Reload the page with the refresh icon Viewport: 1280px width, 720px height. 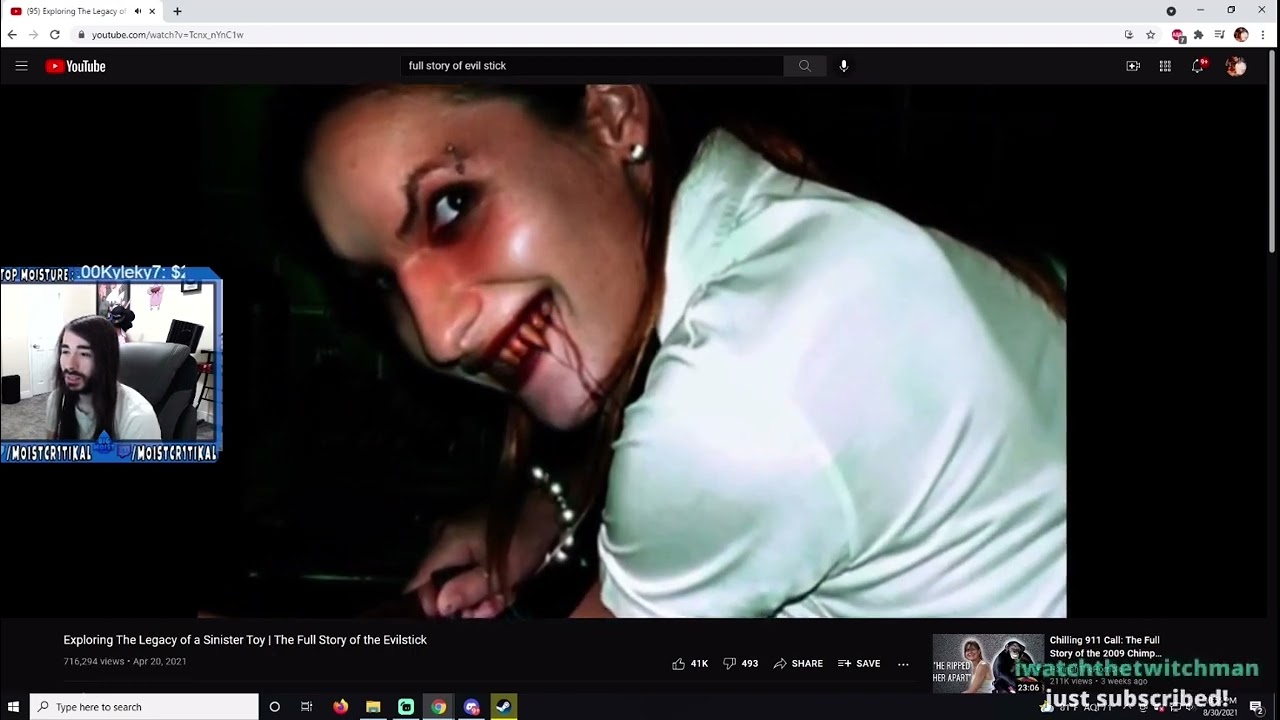click(x=55, y=35)
